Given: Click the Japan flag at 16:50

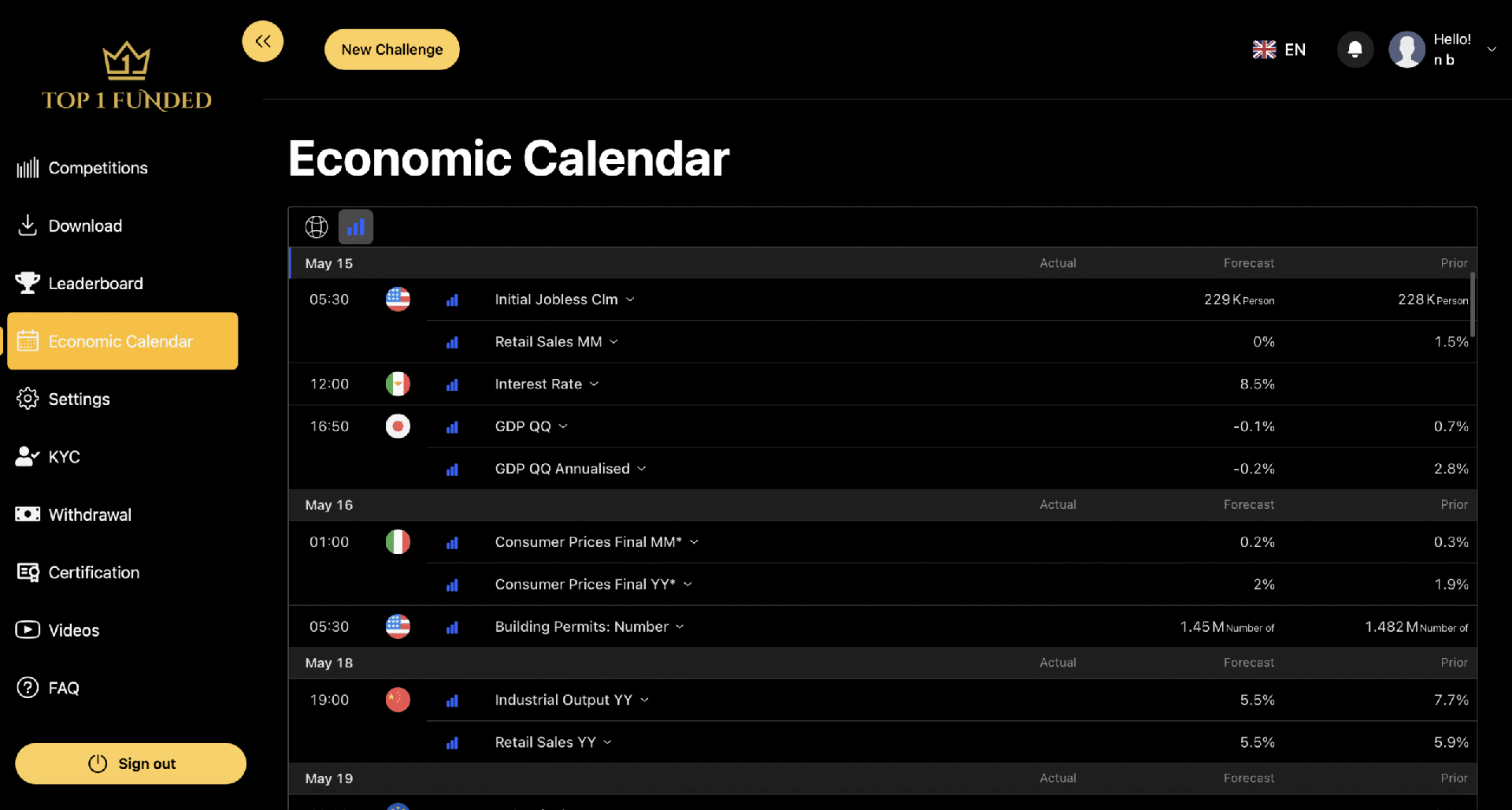Looking at the screenshot, I should pyautogui.click(x=398, y=426).
